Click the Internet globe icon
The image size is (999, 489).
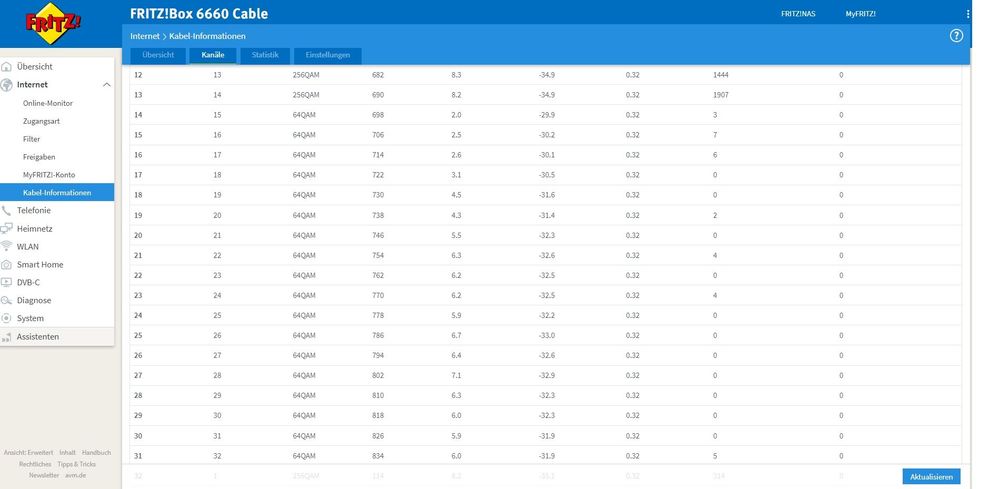pos(6,85)
